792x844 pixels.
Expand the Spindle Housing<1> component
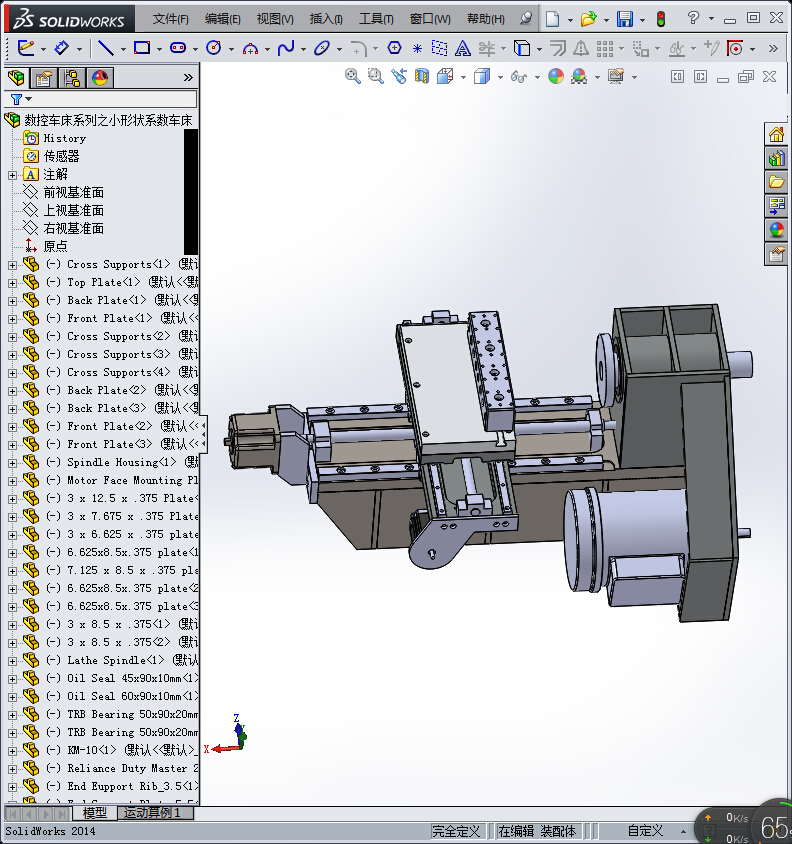pyautogui.click(x=12, y=463)
